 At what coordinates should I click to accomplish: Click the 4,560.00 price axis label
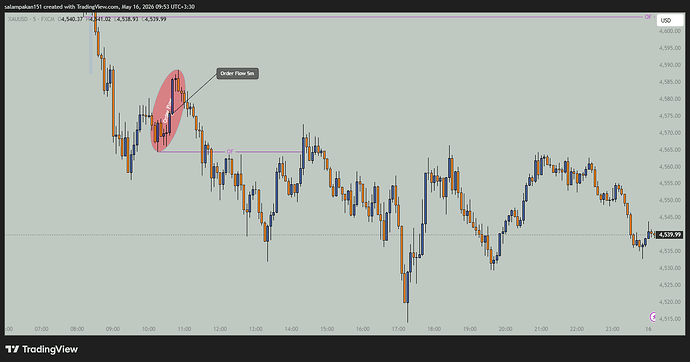point(670,167)
